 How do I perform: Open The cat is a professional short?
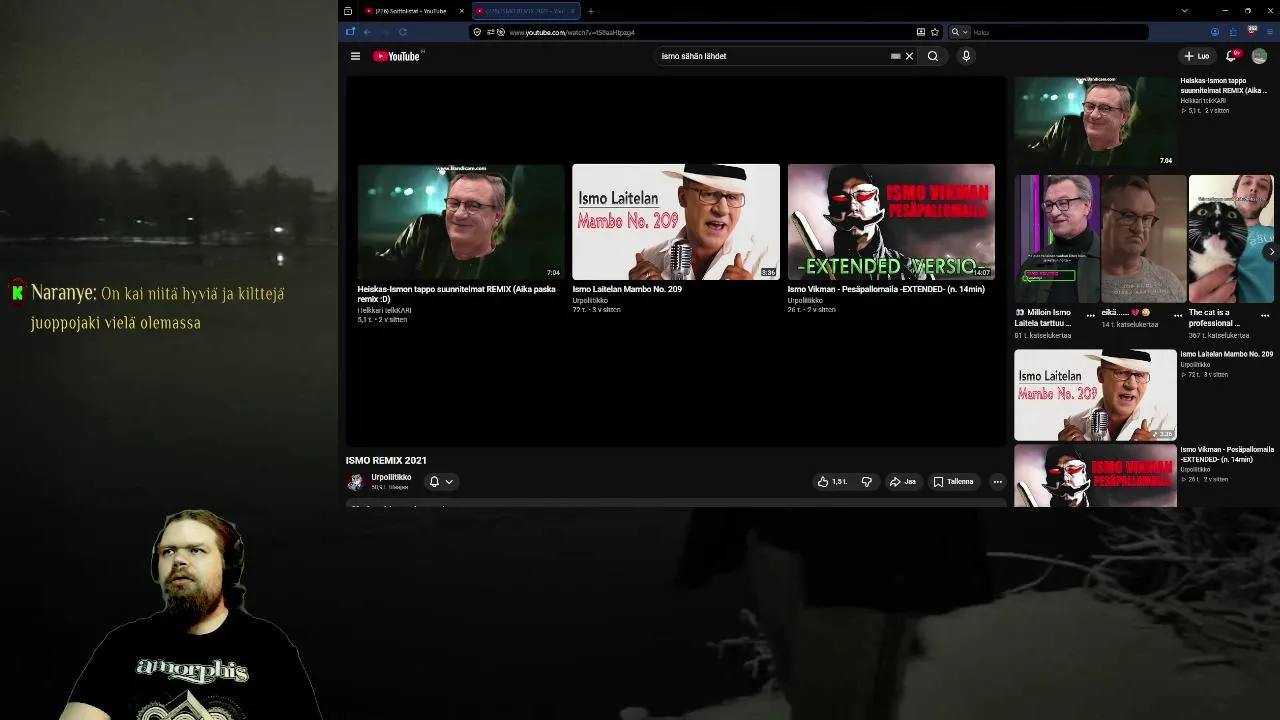pyautogui.click(x=1231, y=239)
